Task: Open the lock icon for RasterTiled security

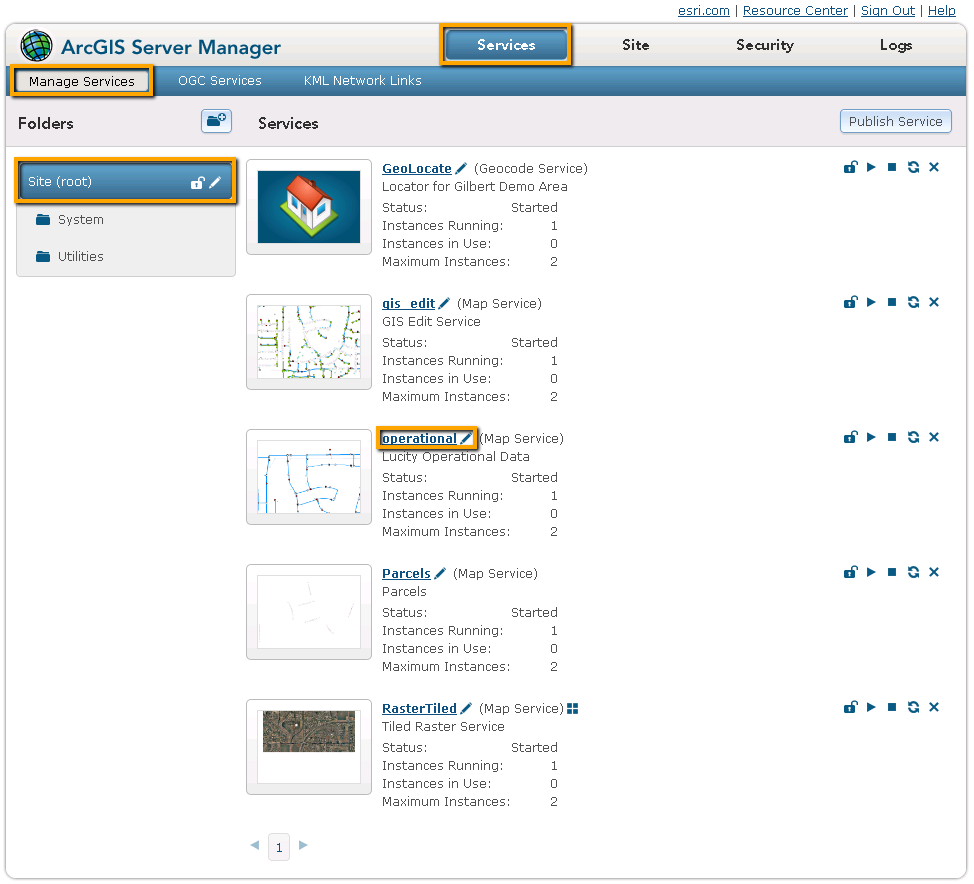Action: click(851, 707)
